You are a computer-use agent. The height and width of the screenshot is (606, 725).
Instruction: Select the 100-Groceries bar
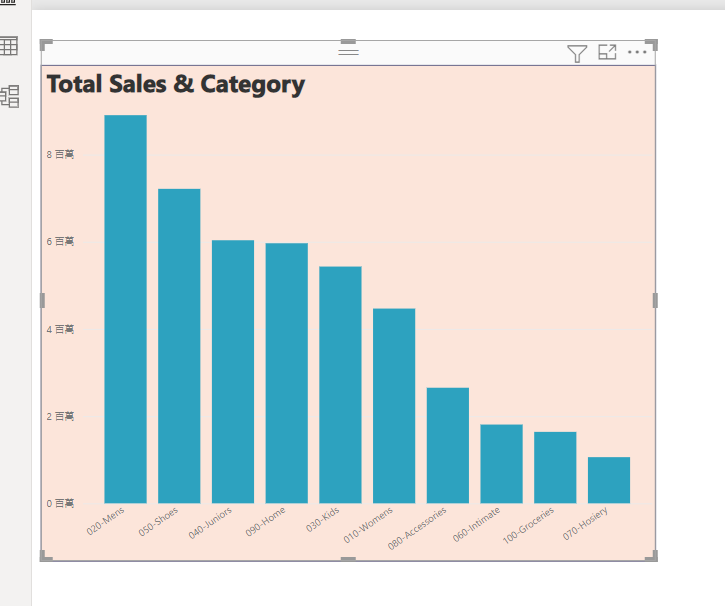pos(555,467)
